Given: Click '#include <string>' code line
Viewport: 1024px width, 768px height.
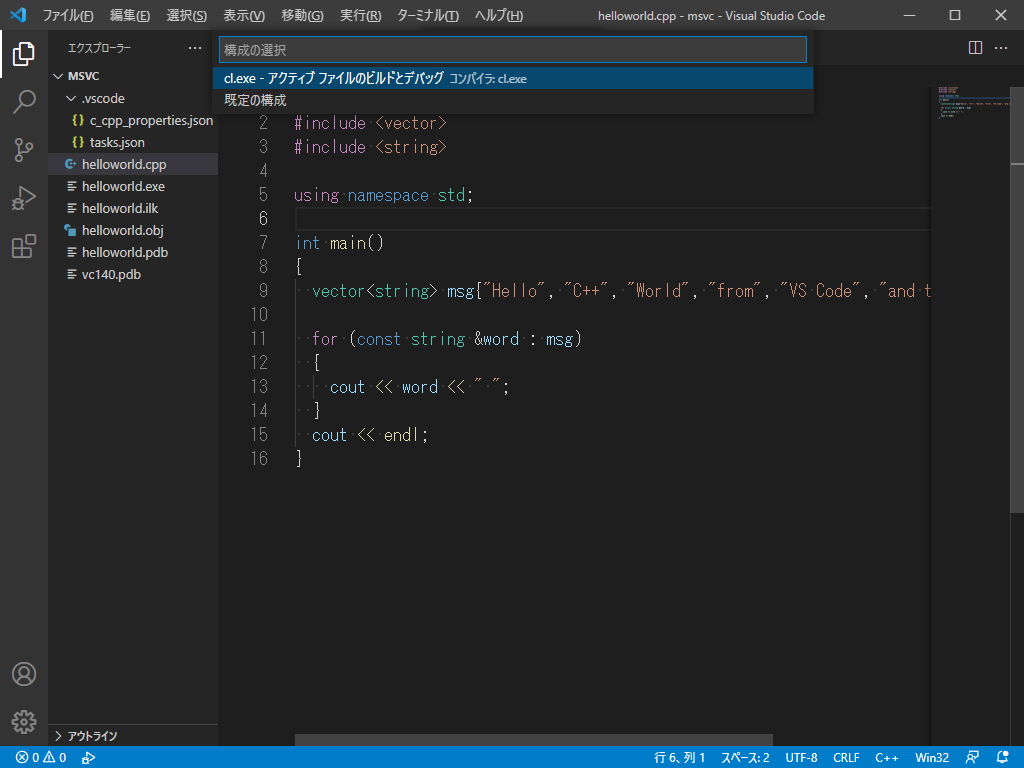Looking at the screenshot, I should tap(370, 147).
